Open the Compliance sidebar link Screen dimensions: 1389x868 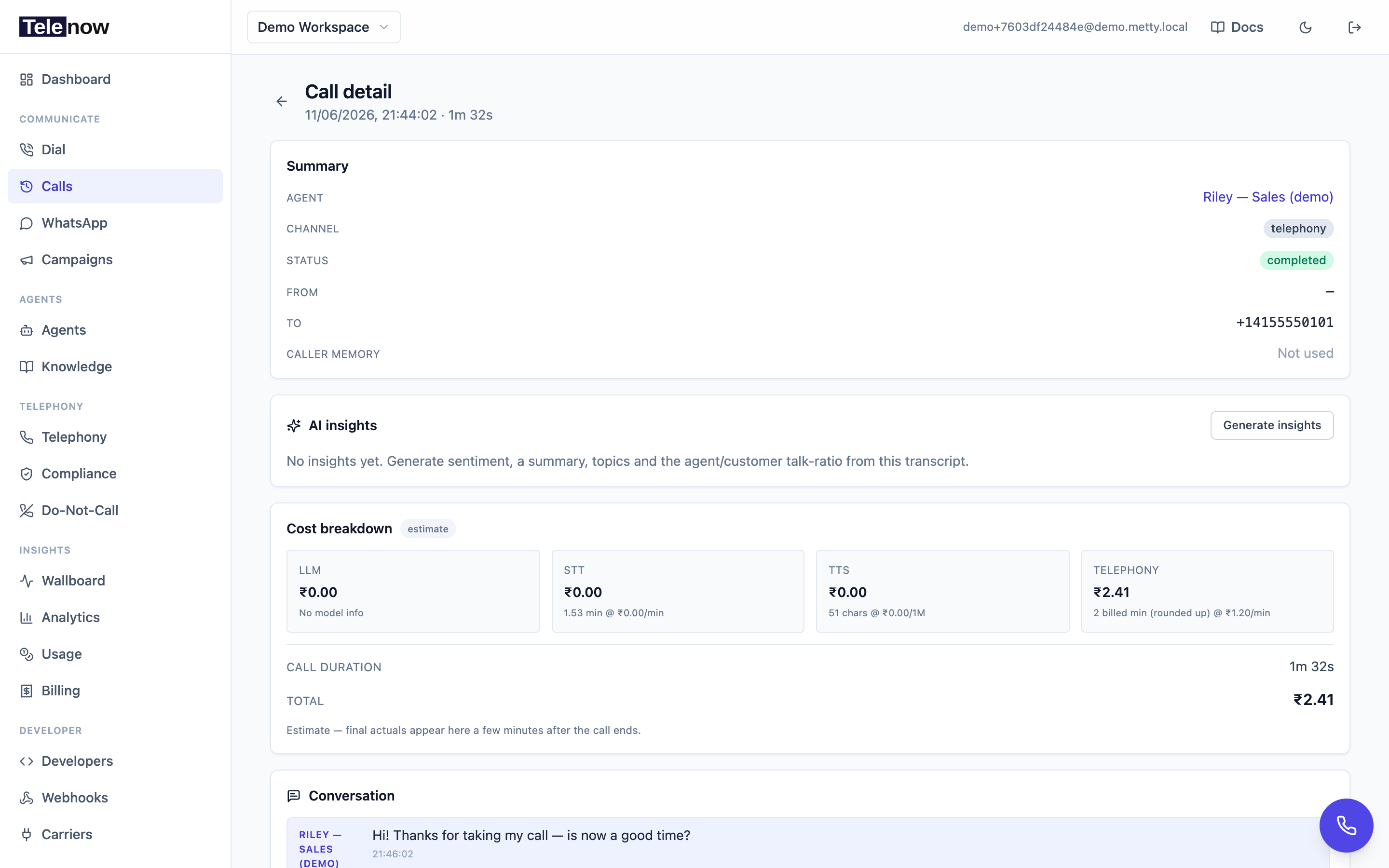pyautogui.click(x=115, y=474)
